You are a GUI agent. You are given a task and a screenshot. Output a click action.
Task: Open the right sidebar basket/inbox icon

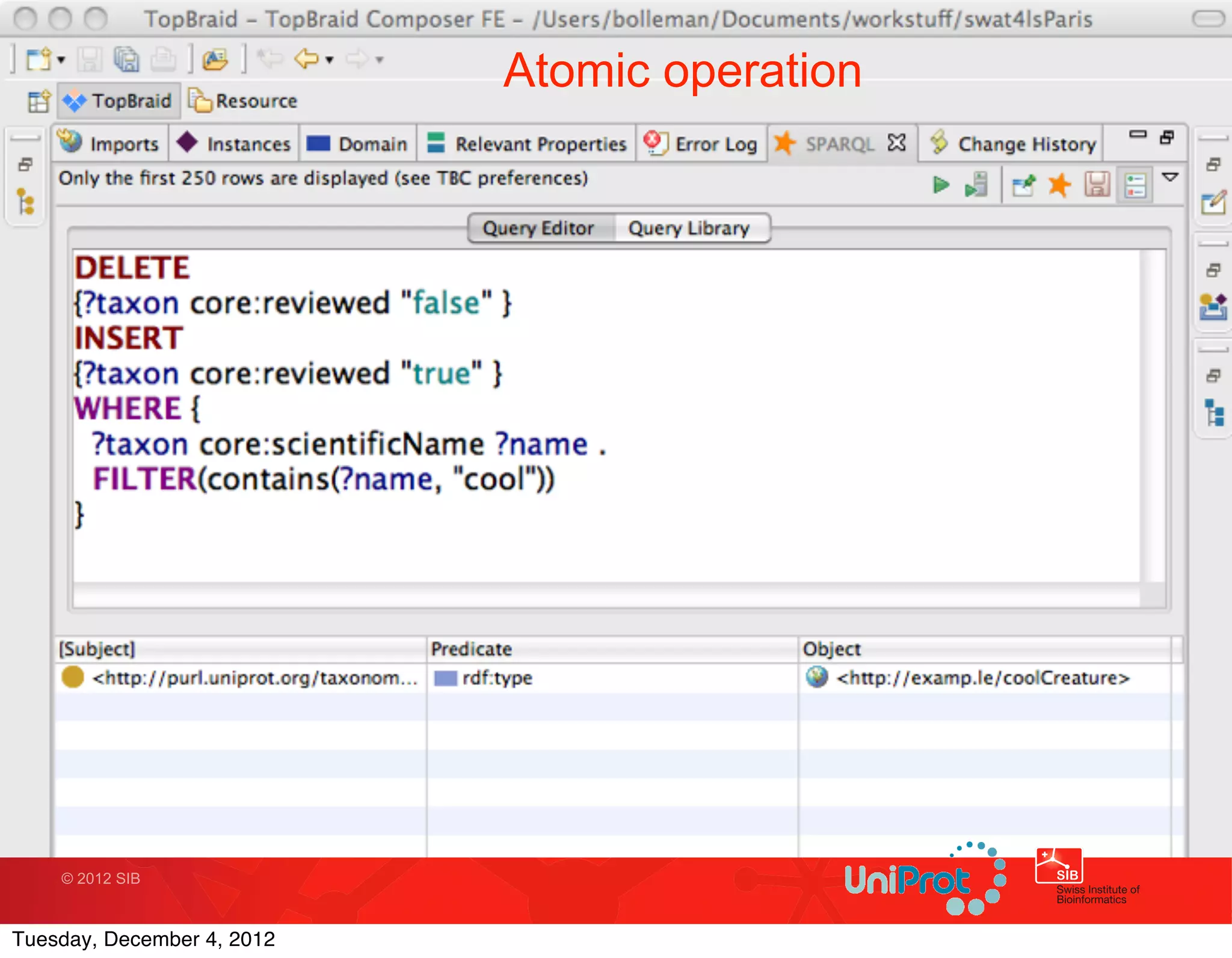1213,307
